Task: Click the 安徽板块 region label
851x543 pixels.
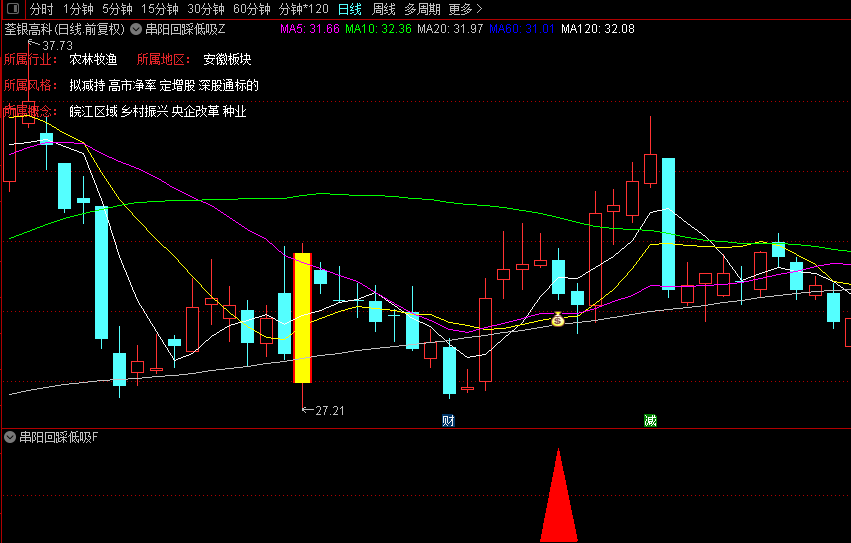Action: pyautogui.click(x=227, y=59)
